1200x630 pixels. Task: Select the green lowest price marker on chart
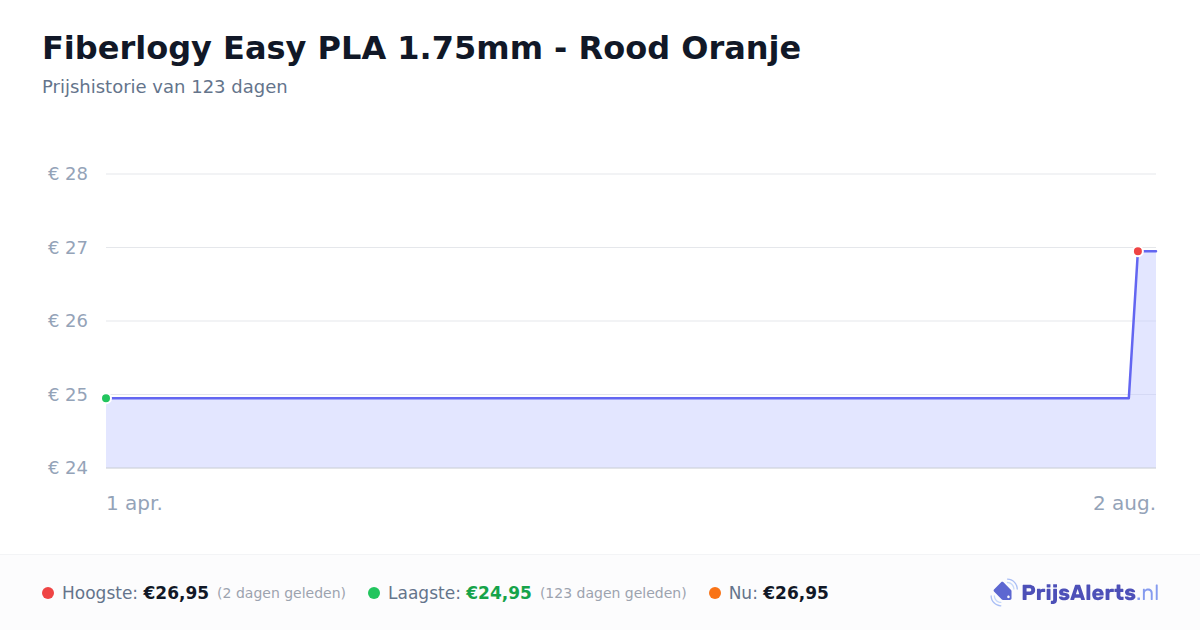point(106,398)
